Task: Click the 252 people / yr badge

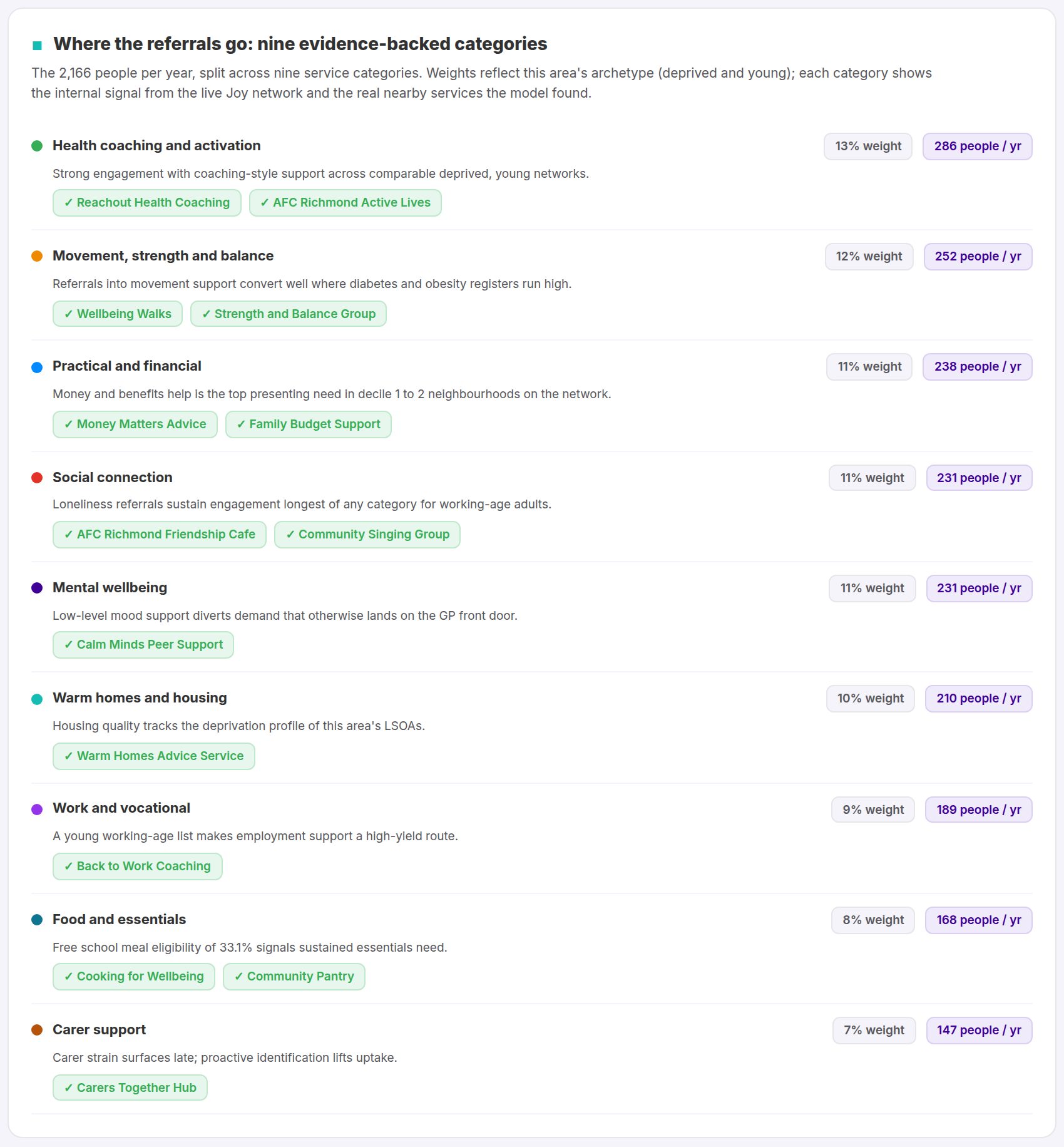Action: (x=978, y=257)
